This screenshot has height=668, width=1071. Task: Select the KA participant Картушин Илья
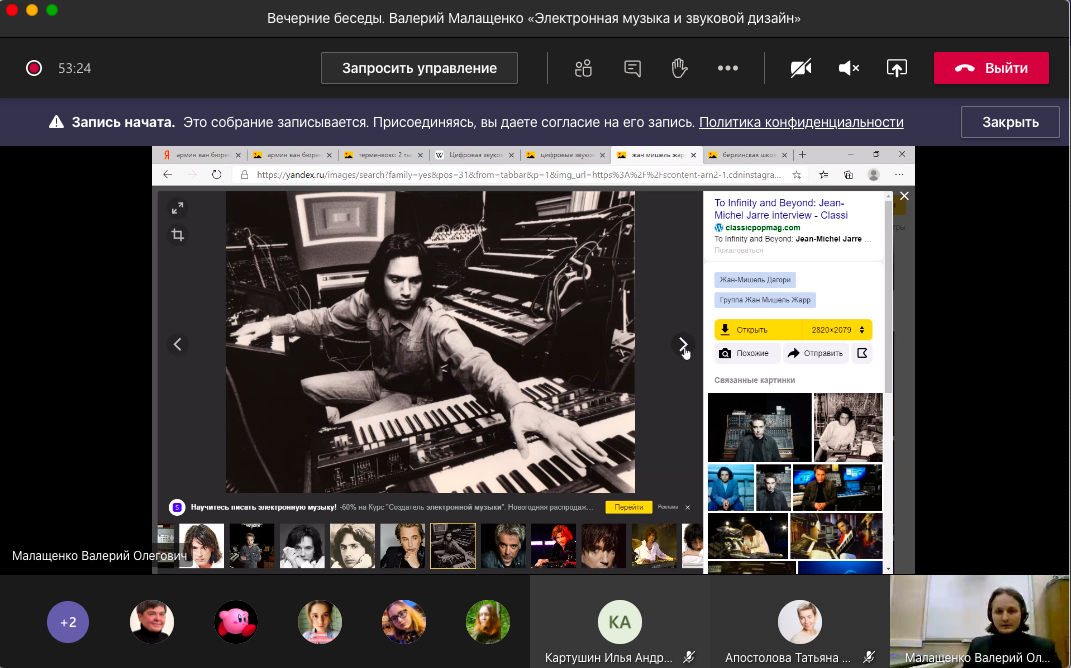(x=620, y=622)
